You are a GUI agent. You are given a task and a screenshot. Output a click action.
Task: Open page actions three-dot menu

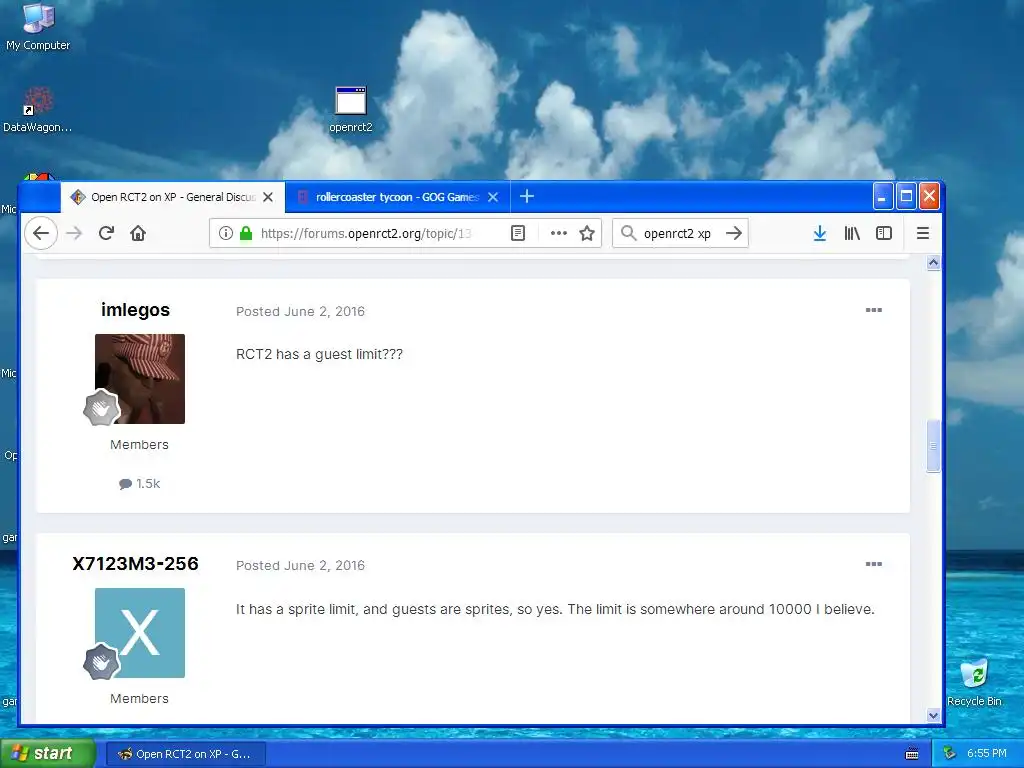tap(558, 233)
